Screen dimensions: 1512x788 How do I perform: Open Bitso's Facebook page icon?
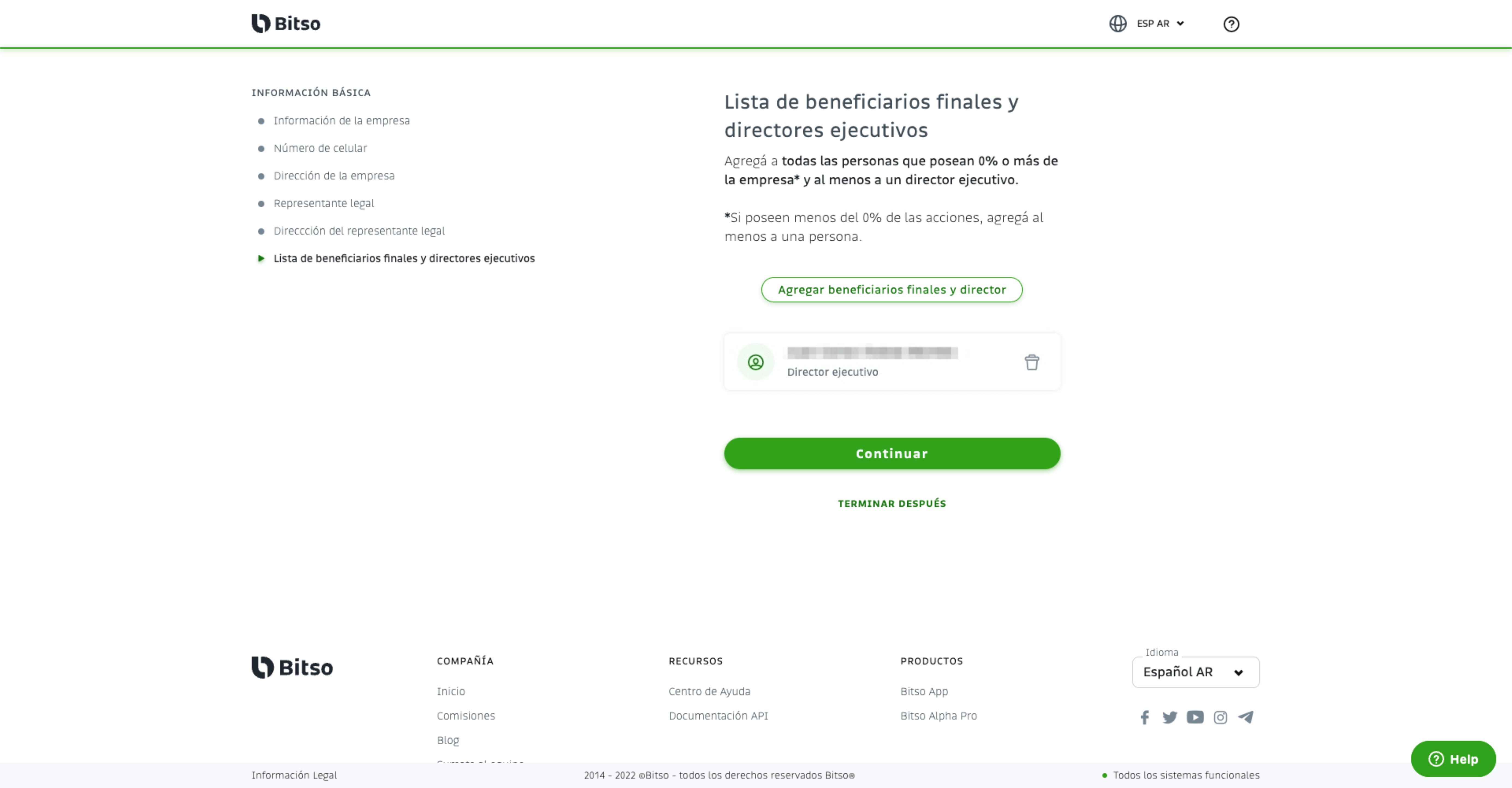(1145, 717)
